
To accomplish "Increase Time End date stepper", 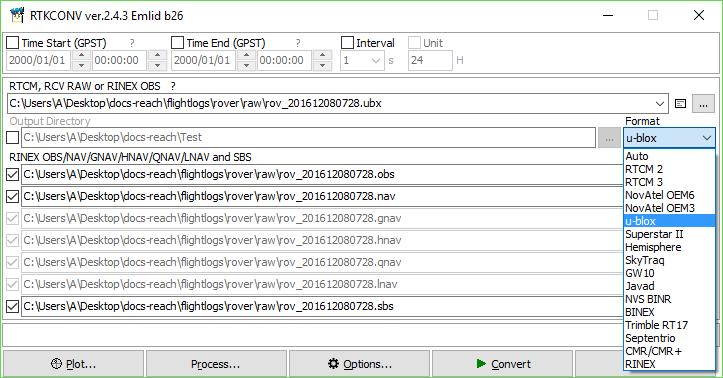I will [x=246, y=56].
